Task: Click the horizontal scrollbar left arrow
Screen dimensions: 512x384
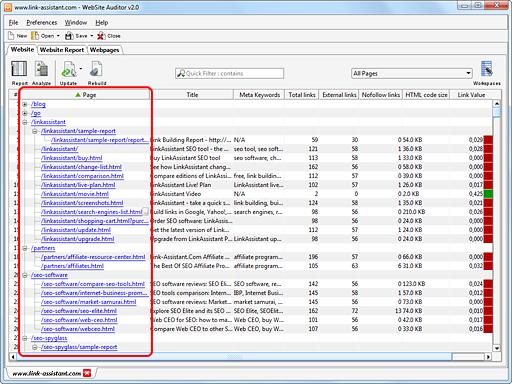Action: [13, 357]
